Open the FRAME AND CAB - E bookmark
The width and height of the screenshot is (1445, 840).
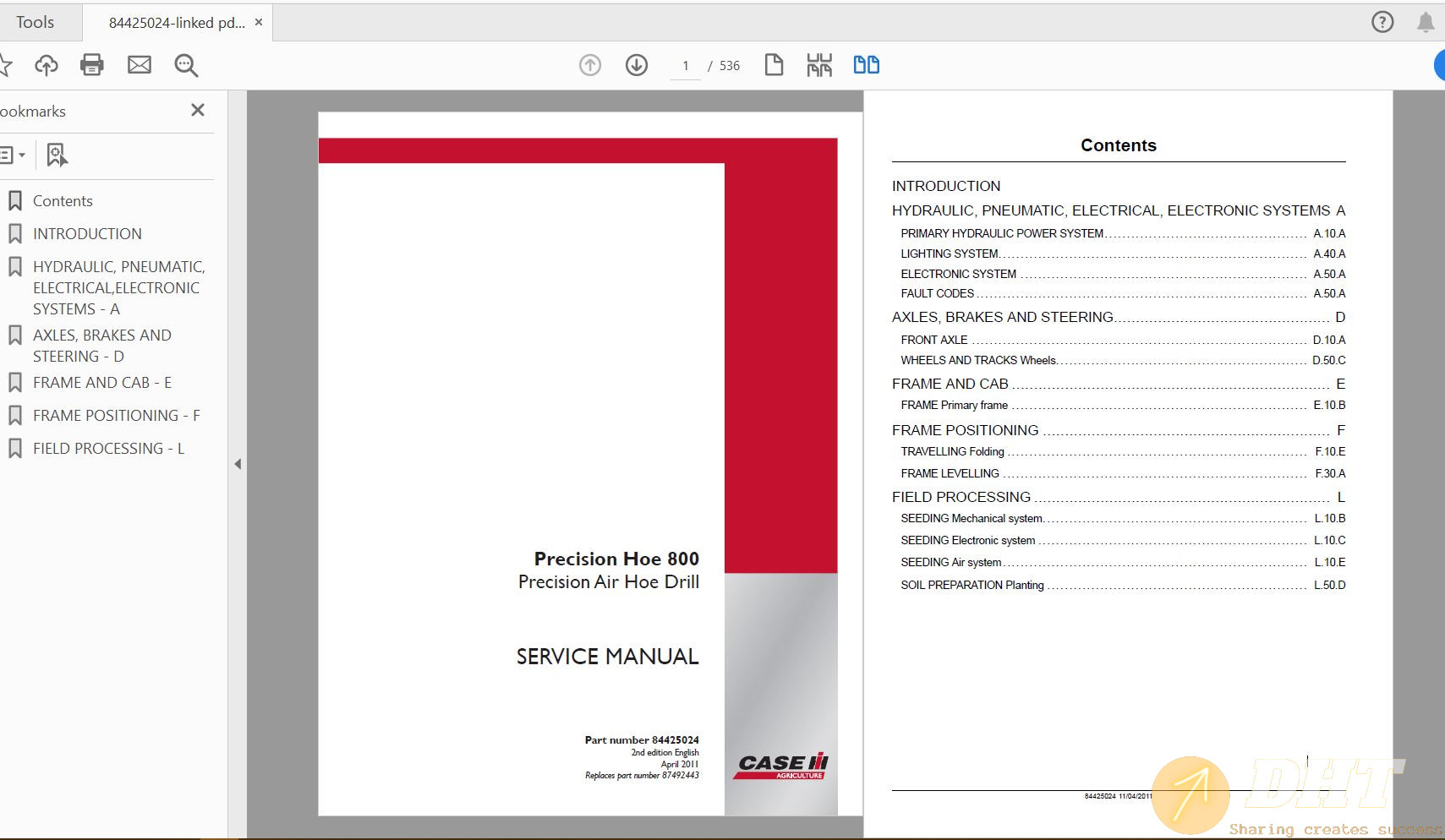pyautogui.click(x=102, y=383)
